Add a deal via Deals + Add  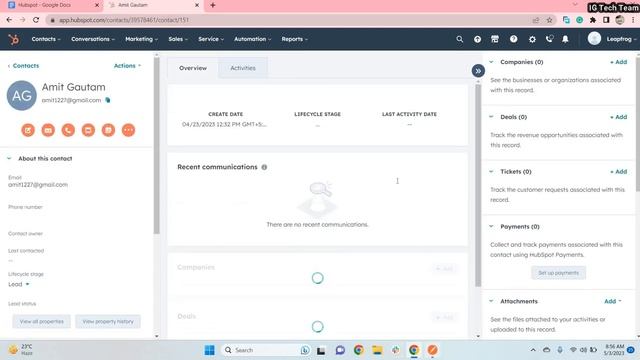point(618,117)
